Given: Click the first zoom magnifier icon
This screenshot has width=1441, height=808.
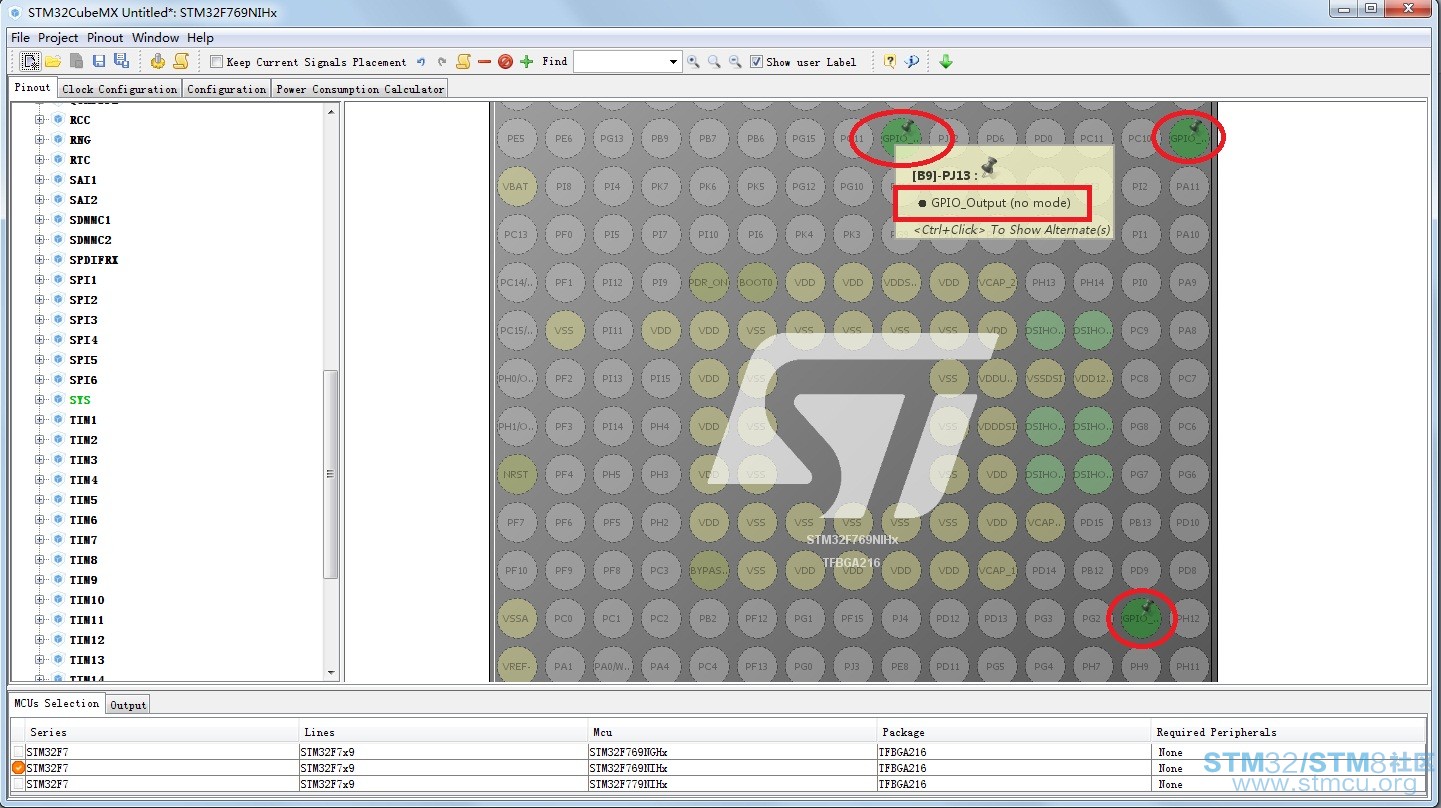Looking at the screenshot, I should click(693, 61).
